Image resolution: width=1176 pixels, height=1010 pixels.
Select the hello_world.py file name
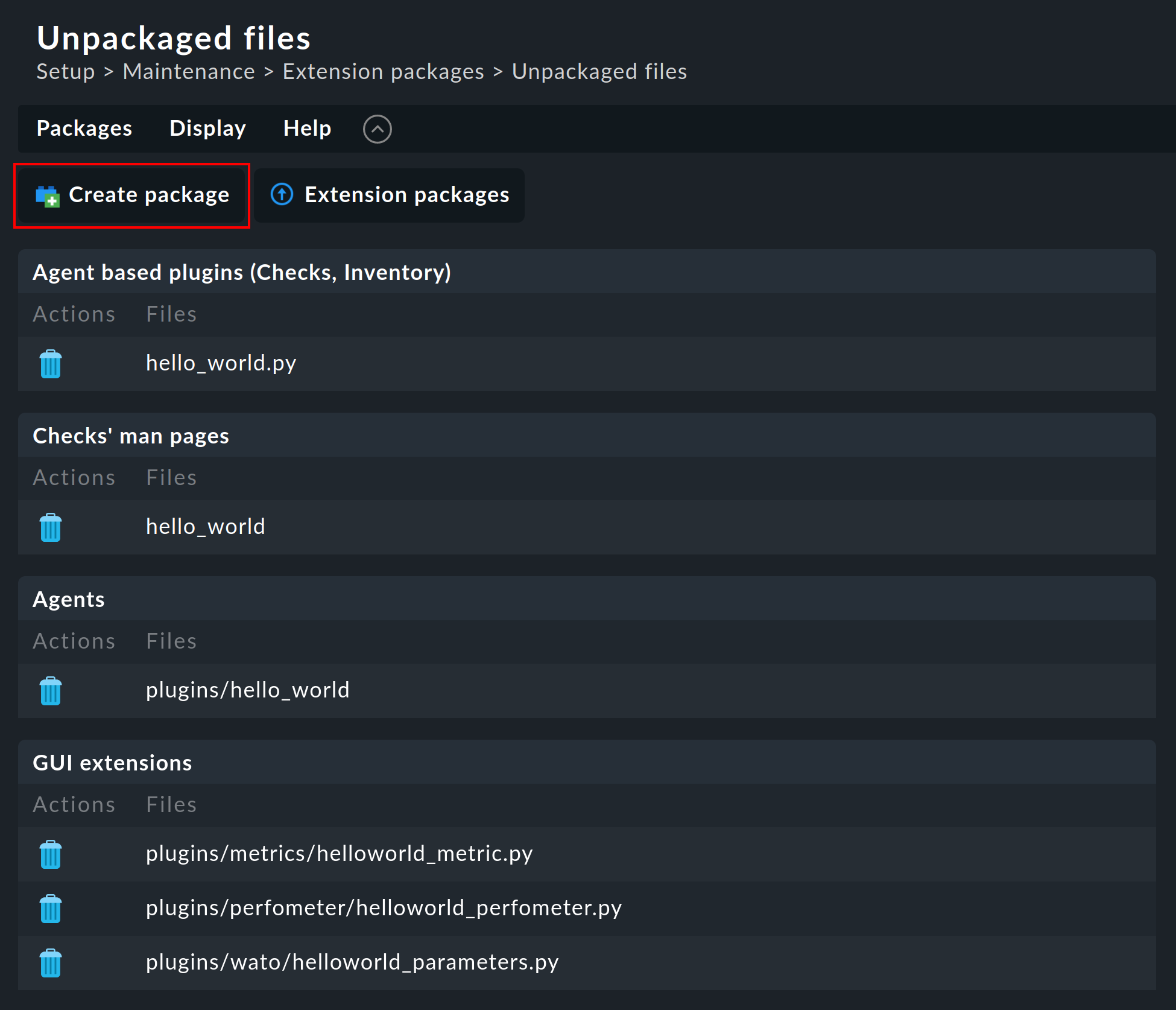[x=221, y=363]
